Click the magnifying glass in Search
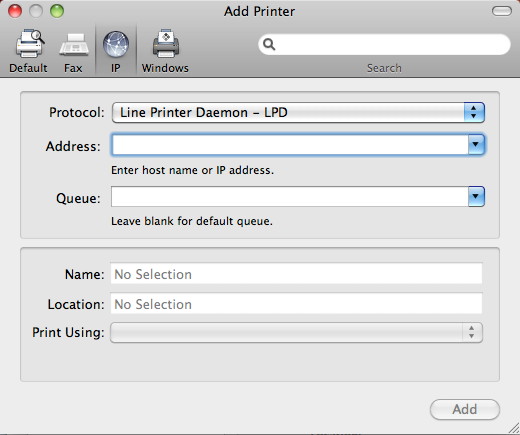The image size is (520, 435). [269, 44]
